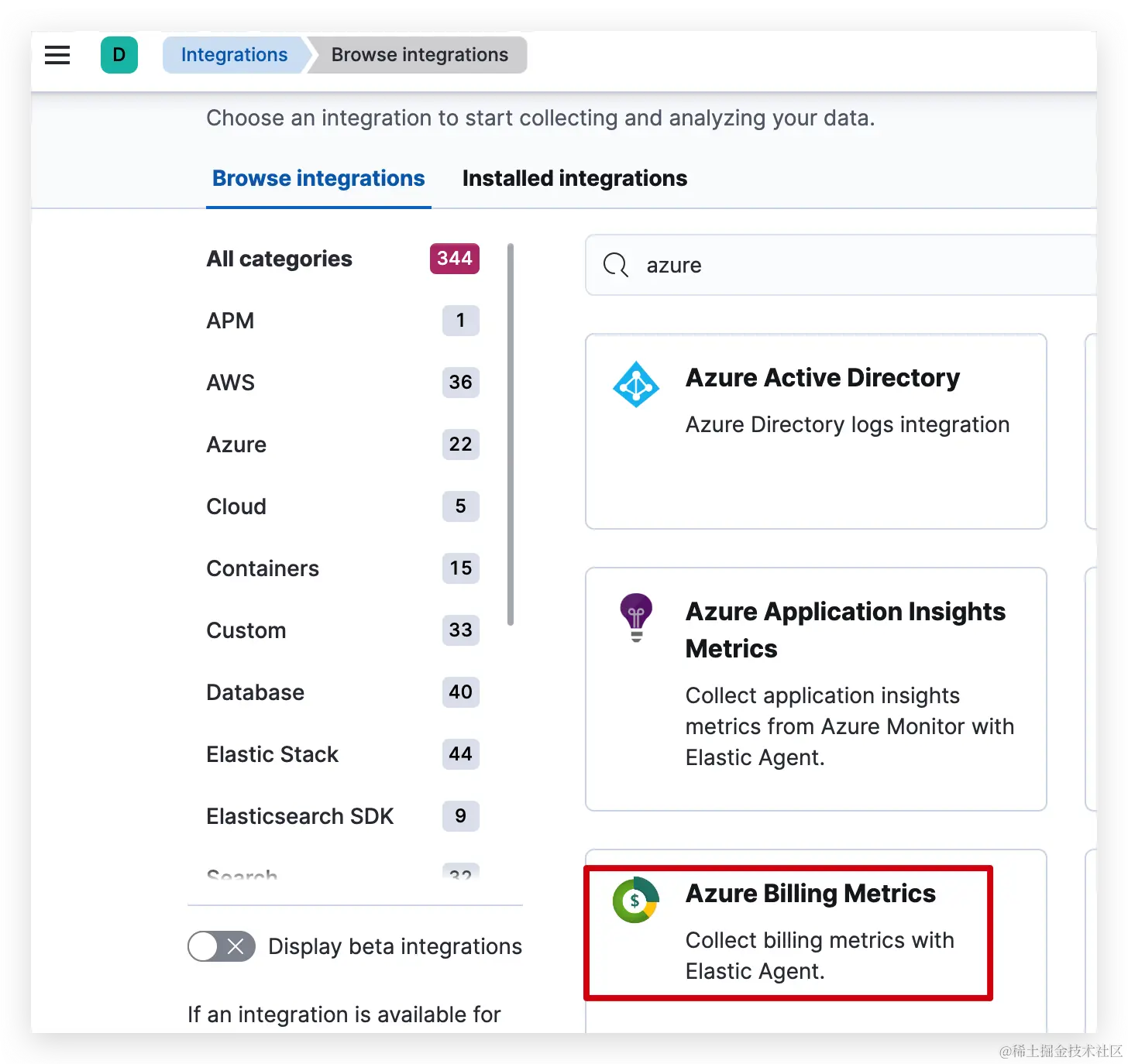Image resolution: width=1128 pixels, height=1064 pixels.
Task: Click the category list scrollbar
Action: 511,434
